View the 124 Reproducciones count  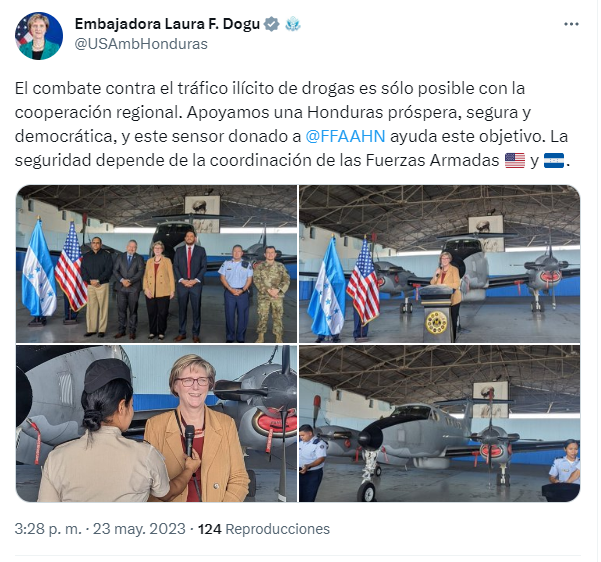(264, 529)
